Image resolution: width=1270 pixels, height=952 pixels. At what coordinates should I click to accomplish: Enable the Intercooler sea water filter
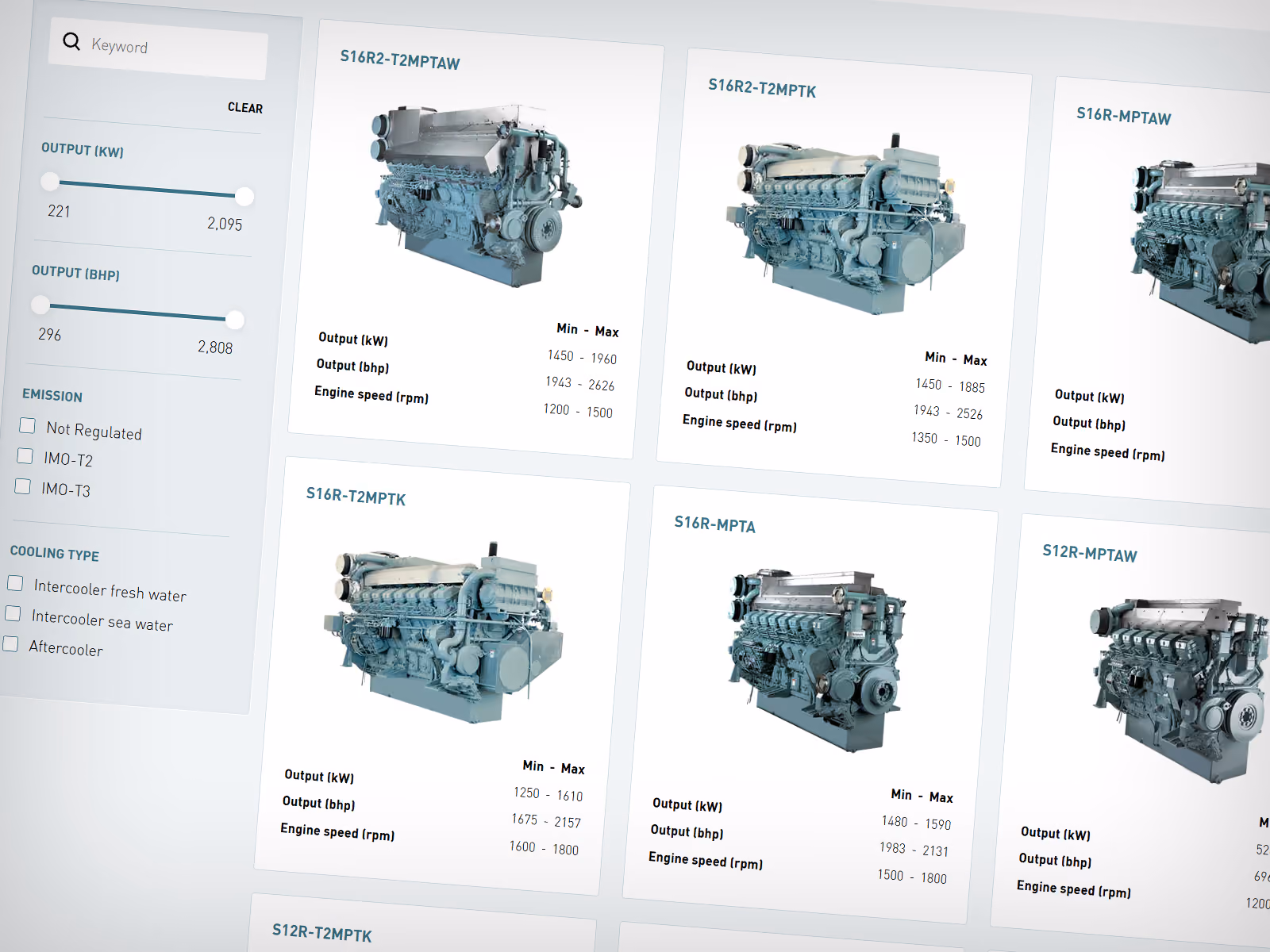click(x=13, y=613)
